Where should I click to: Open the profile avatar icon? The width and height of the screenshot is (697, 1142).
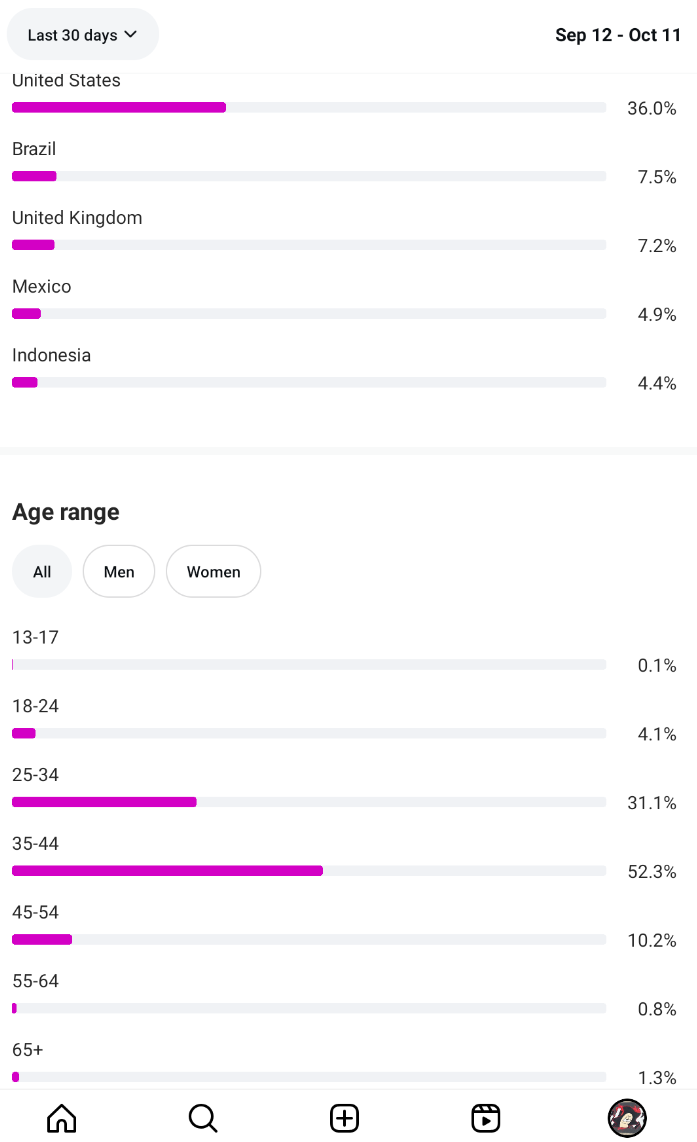[627, 1117]
